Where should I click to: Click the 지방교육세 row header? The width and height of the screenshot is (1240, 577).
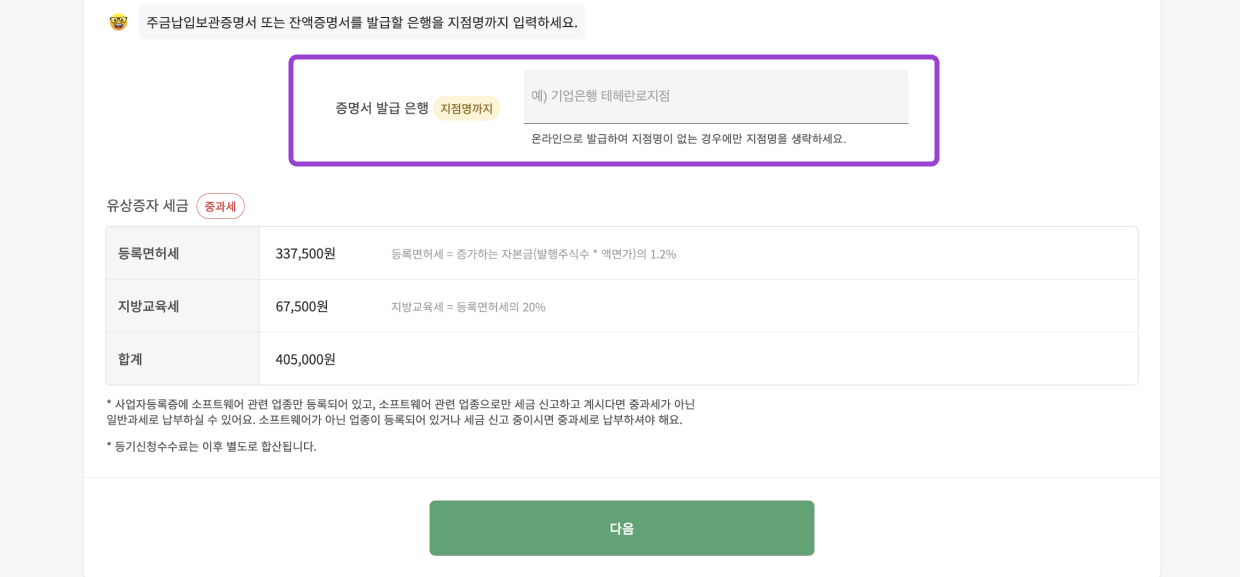[150, 306]
